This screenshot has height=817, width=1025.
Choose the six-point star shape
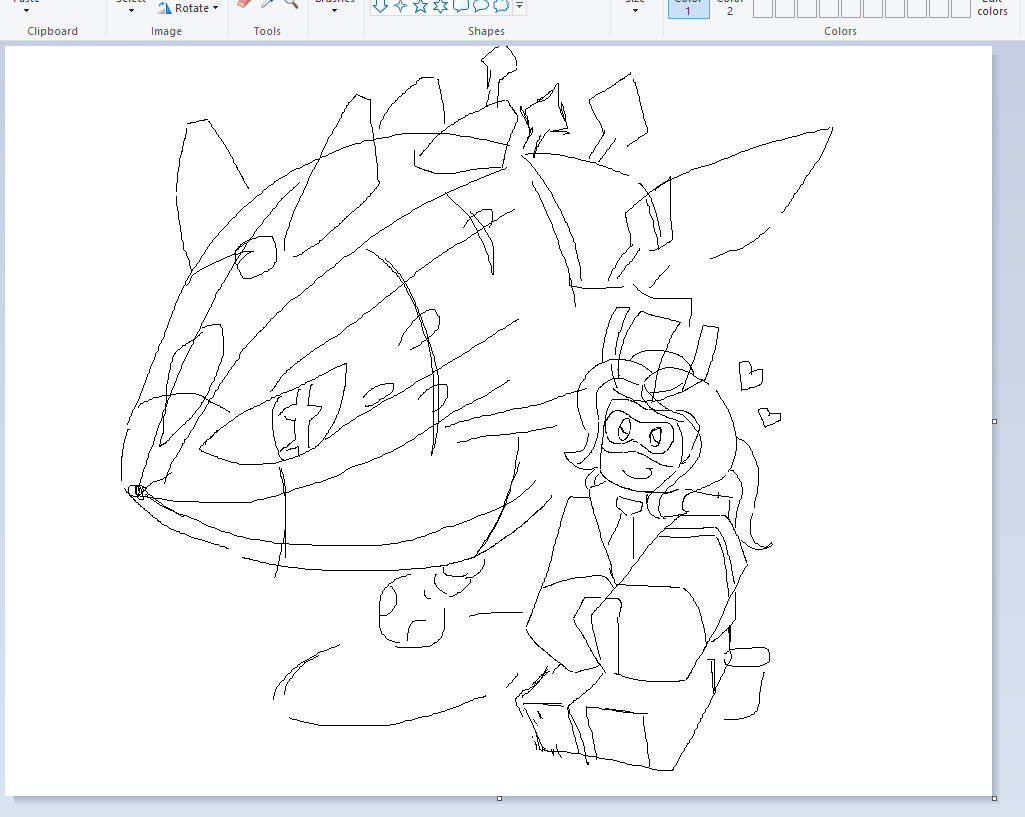(441, 6)
